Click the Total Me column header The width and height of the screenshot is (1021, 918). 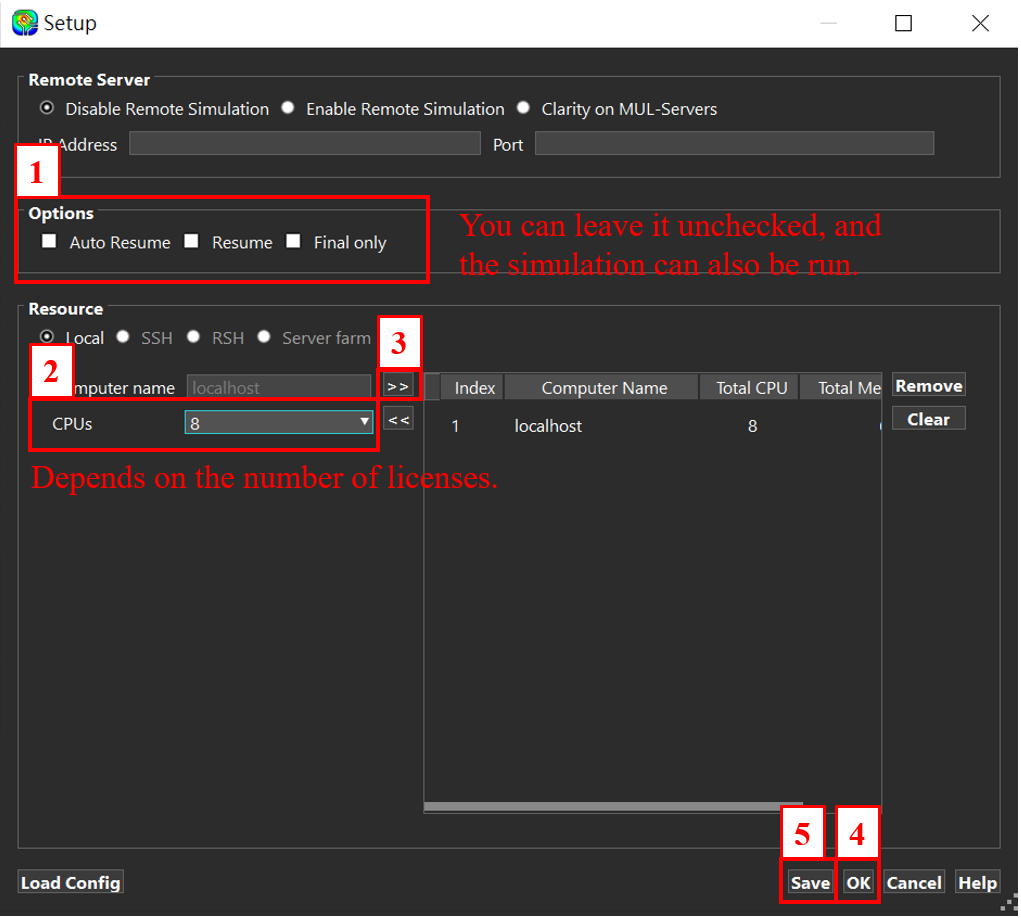click(841, 388)
